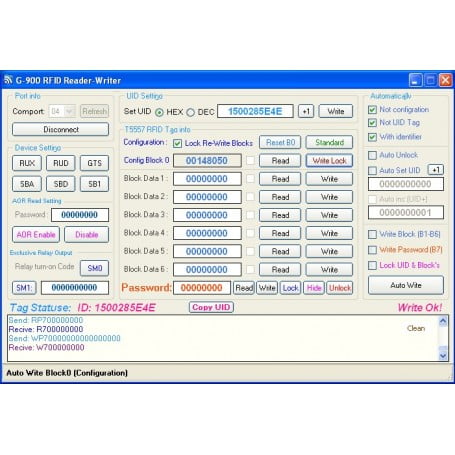Click the password Unlock button
Viewport: 455px width, 455px height.
340,288
